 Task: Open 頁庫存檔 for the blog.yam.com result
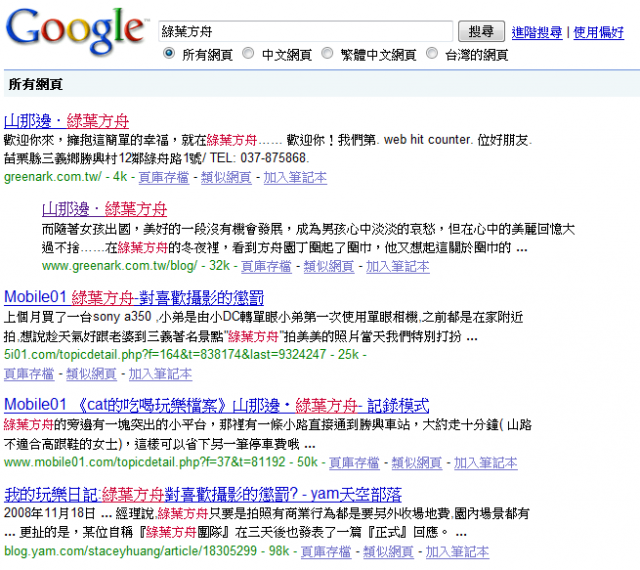coord(326,552)
